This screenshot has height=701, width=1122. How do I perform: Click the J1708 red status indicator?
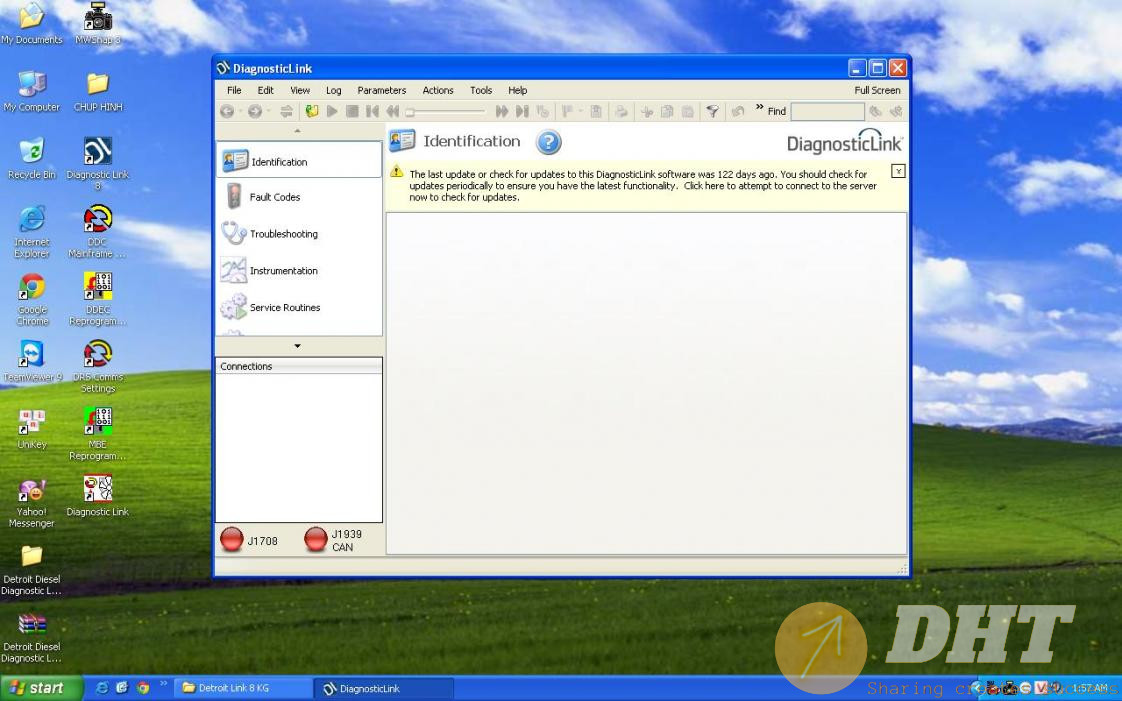point(232,540)
